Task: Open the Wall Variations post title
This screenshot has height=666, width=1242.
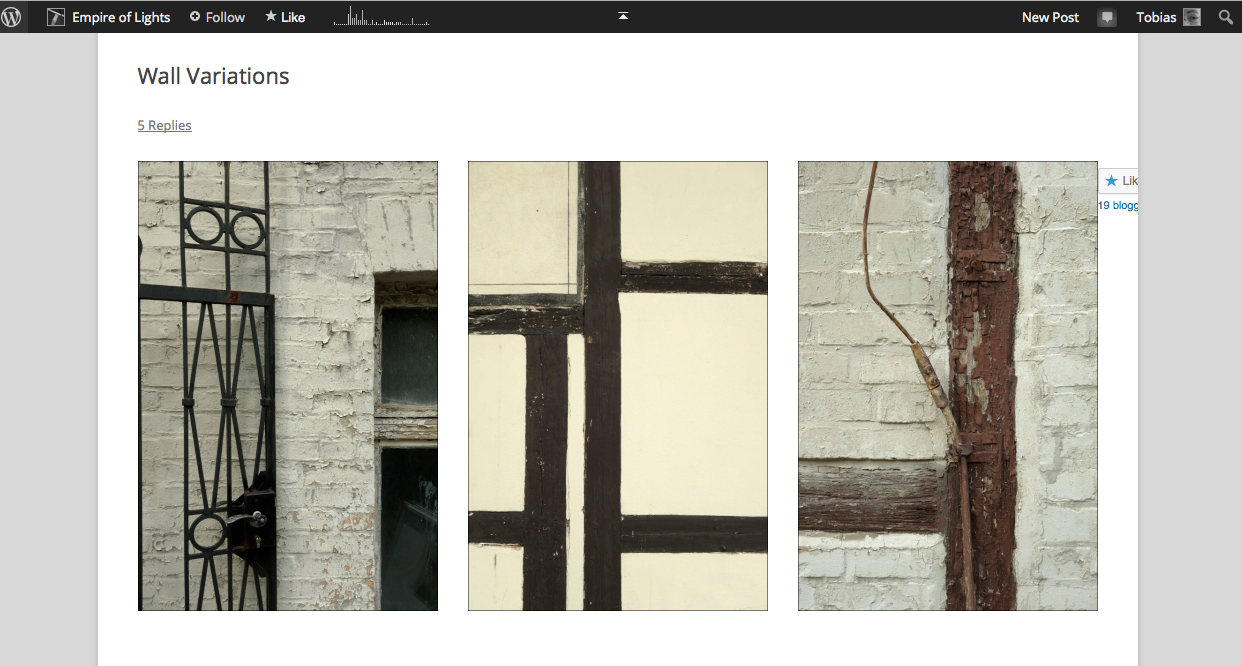Action: tap(213, 76)
